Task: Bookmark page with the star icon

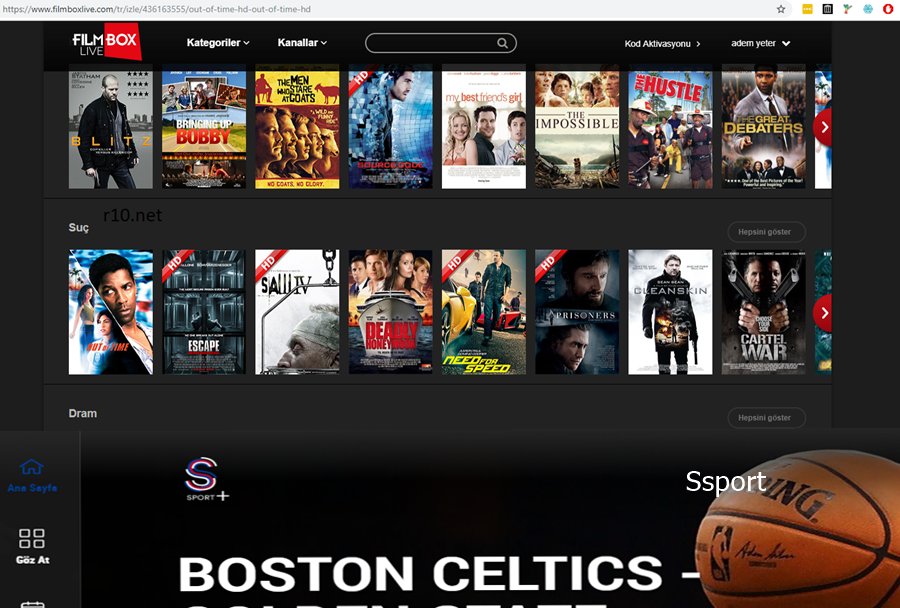Action: pos(781,9)
